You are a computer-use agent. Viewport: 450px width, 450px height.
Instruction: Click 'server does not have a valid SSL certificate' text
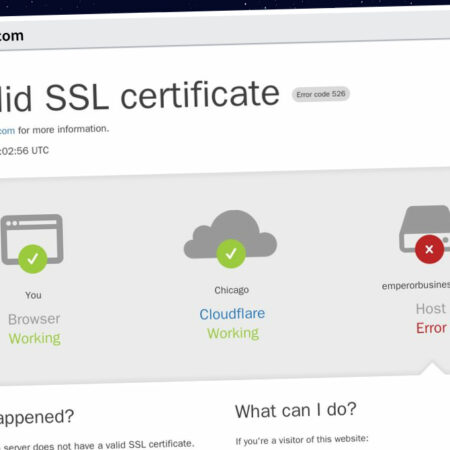point(99,445)
